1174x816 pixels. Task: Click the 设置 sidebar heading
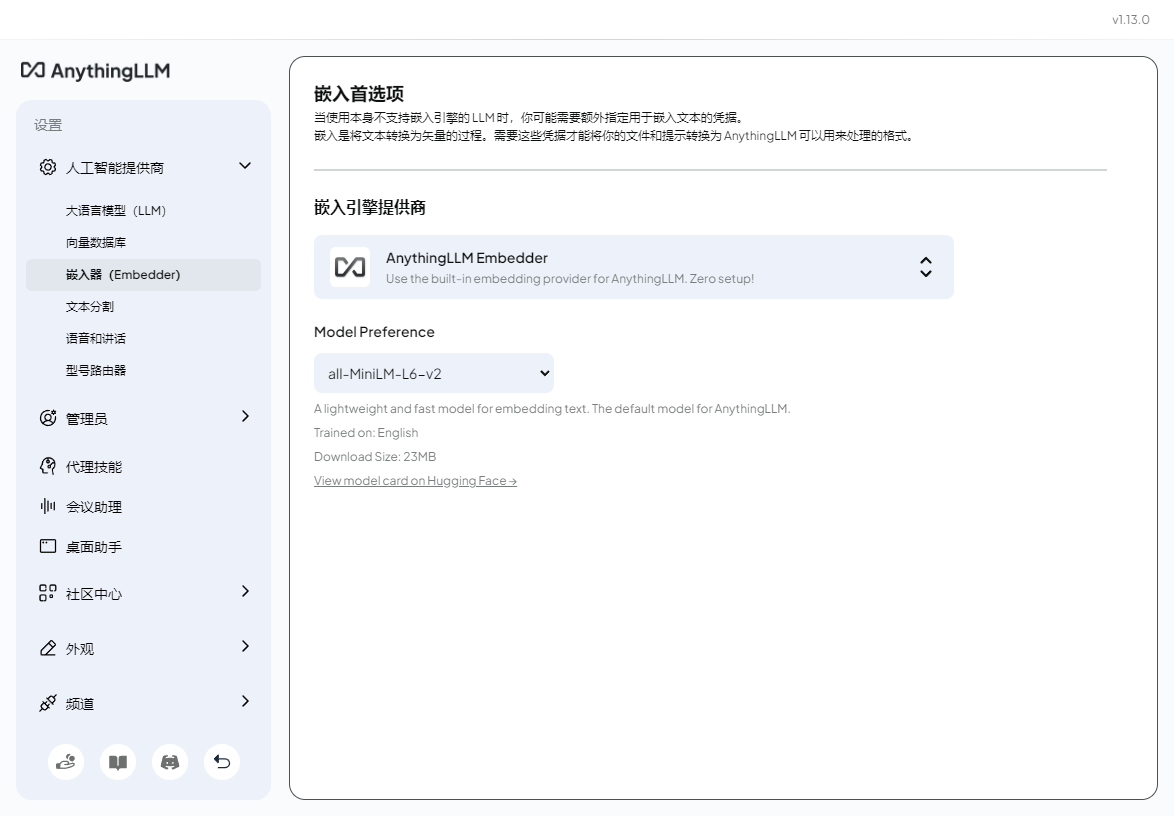[x=48, y=125]
